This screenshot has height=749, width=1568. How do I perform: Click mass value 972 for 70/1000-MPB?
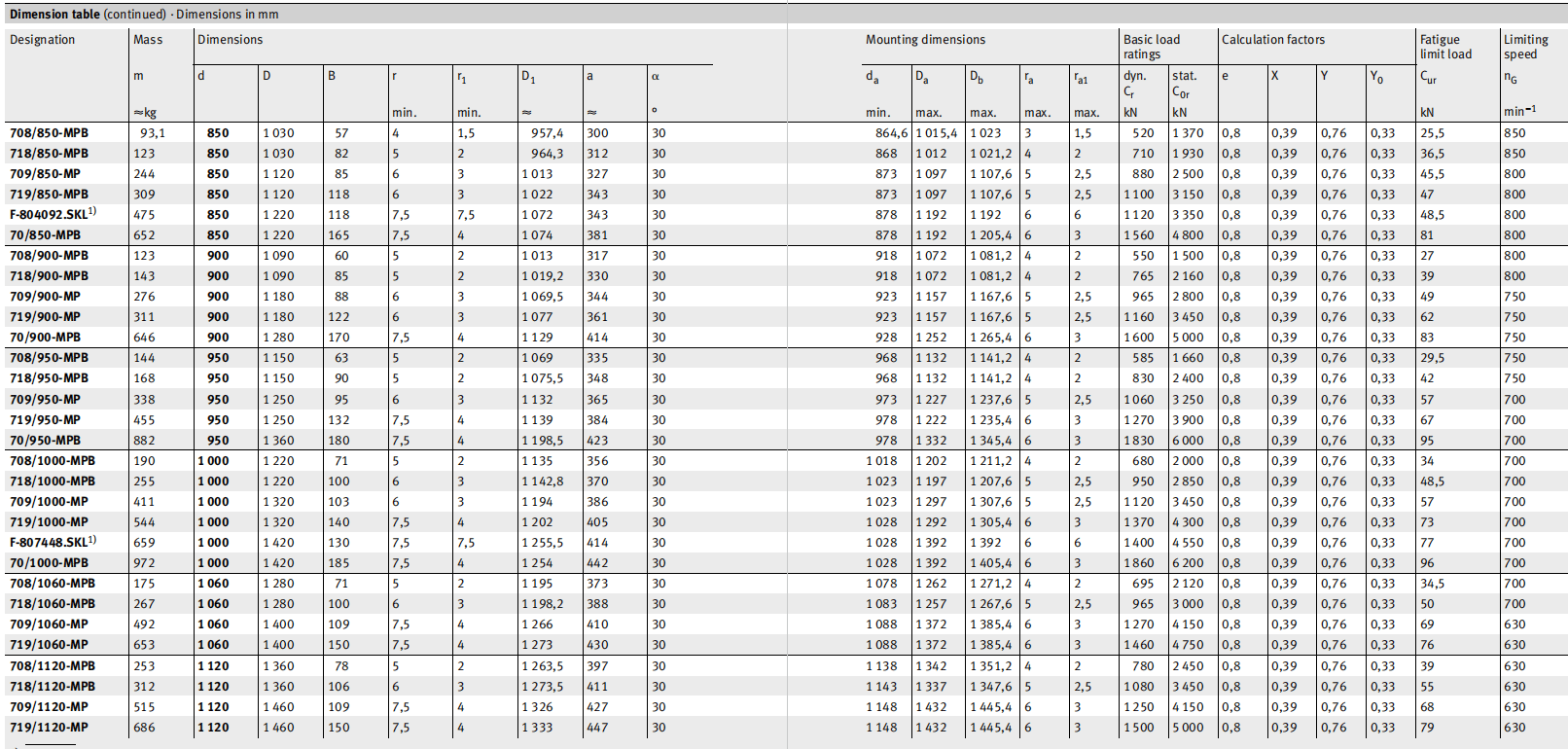pyautogui.click(x=144, y=563)
